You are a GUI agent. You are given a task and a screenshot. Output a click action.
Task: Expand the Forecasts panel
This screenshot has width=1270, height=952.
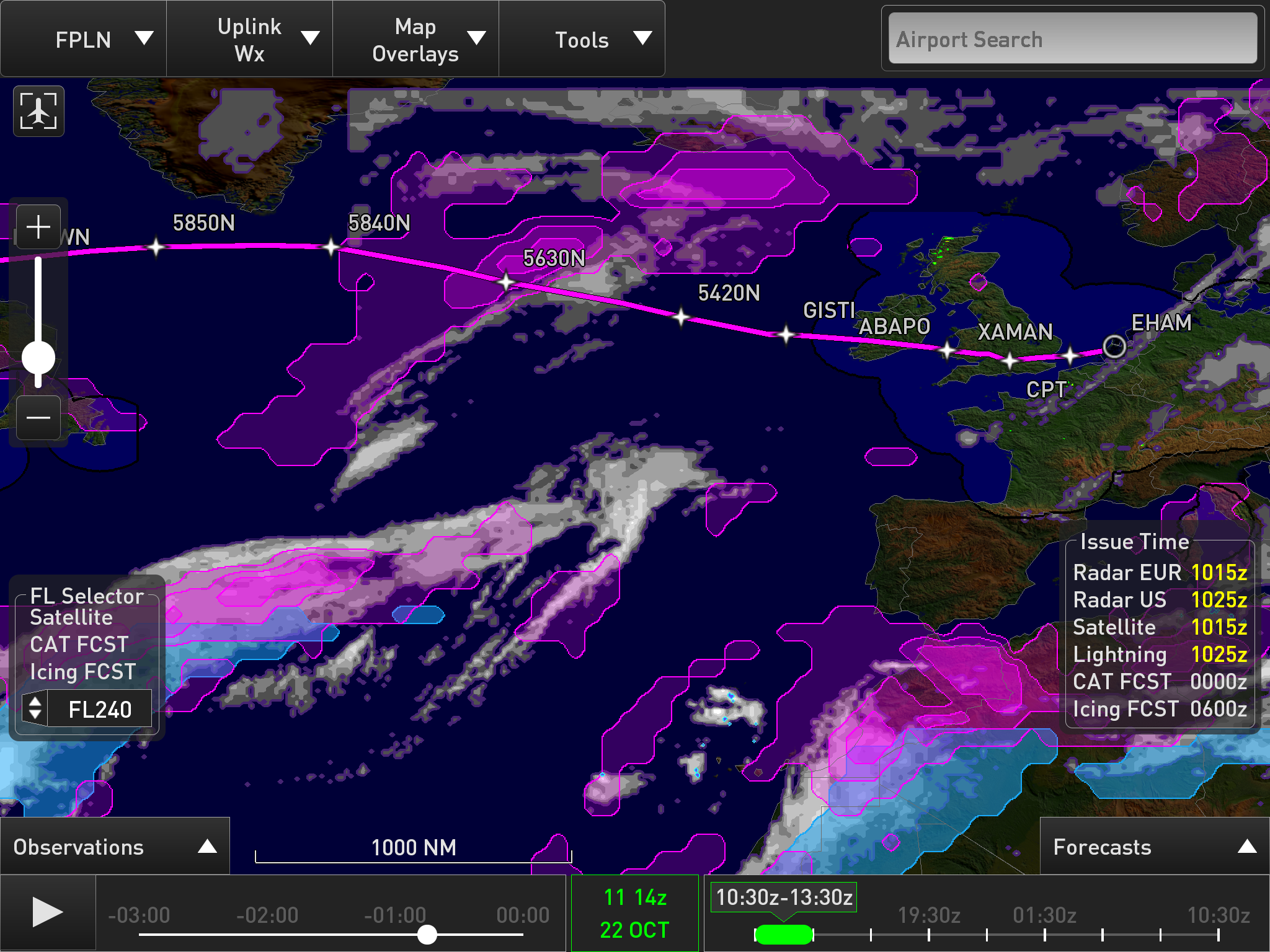point(1154,847)
